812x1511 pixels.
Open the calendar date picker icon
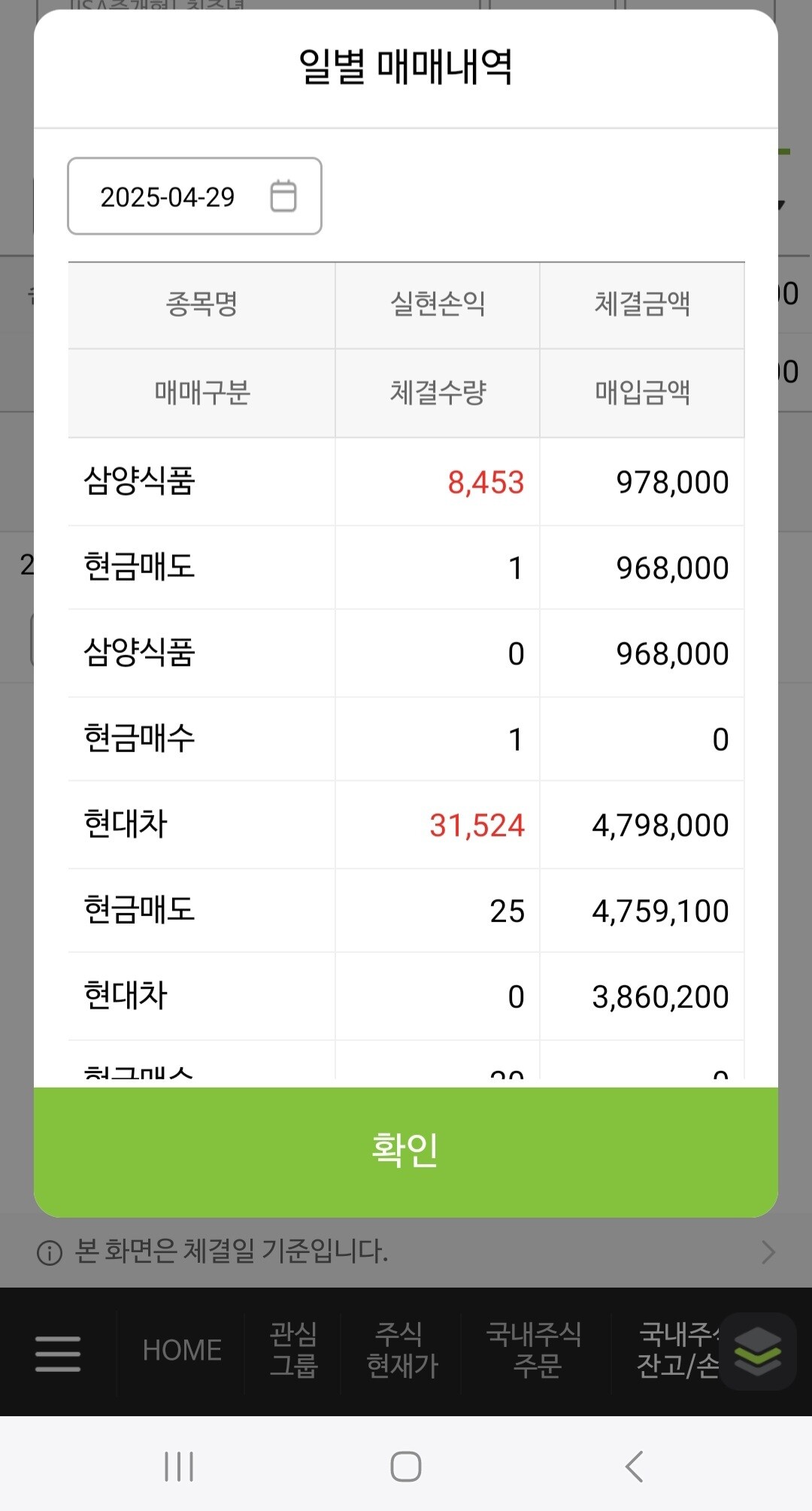tap(283, 196)
